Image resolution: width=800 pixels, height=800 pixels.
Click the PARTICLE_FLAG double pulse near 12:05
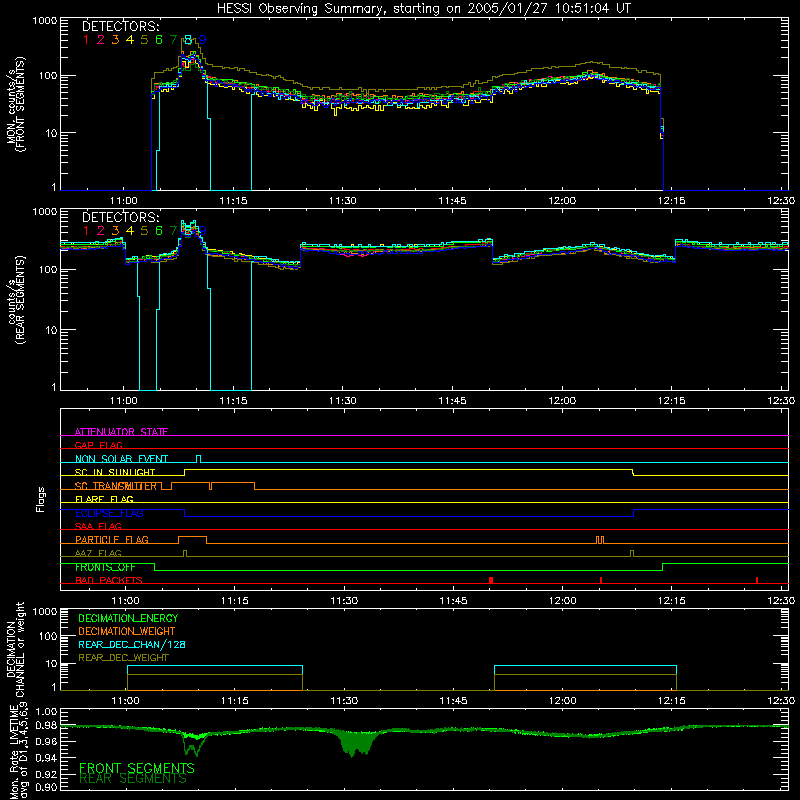click(x=600, y=540)
